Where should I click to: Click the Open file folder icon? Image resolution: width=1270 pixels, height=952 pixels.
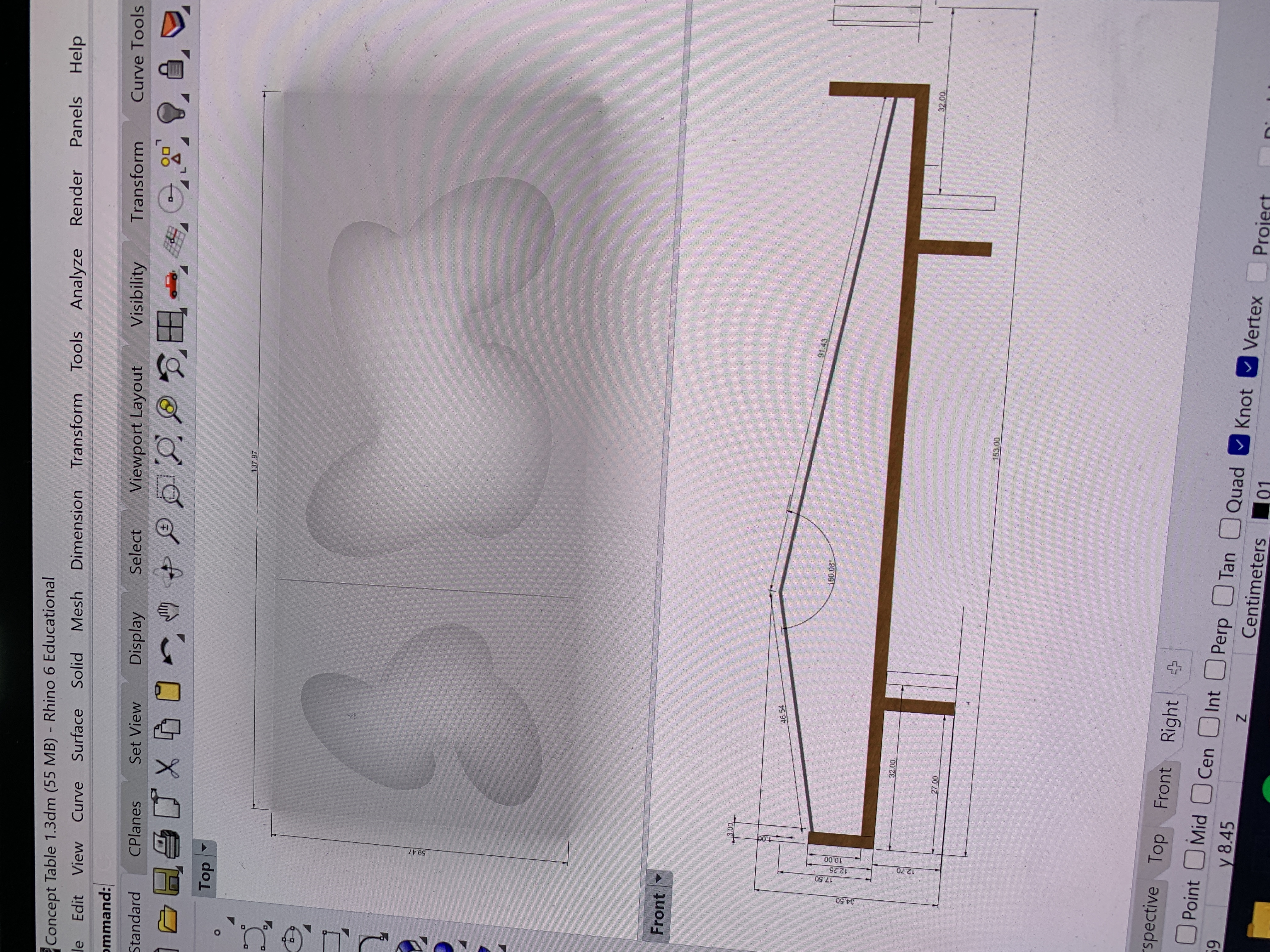[168, 919]
